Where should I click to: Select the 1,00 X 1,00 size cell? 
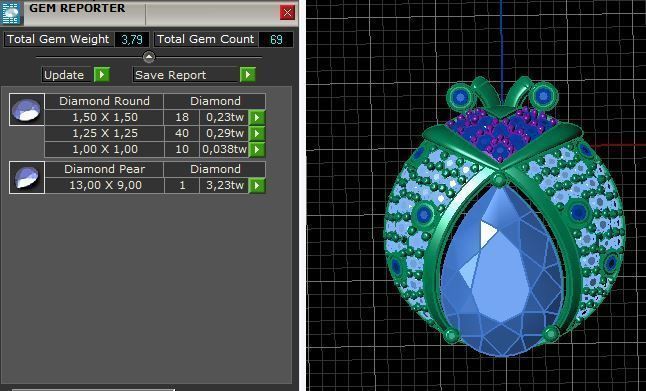click(105, 150)
